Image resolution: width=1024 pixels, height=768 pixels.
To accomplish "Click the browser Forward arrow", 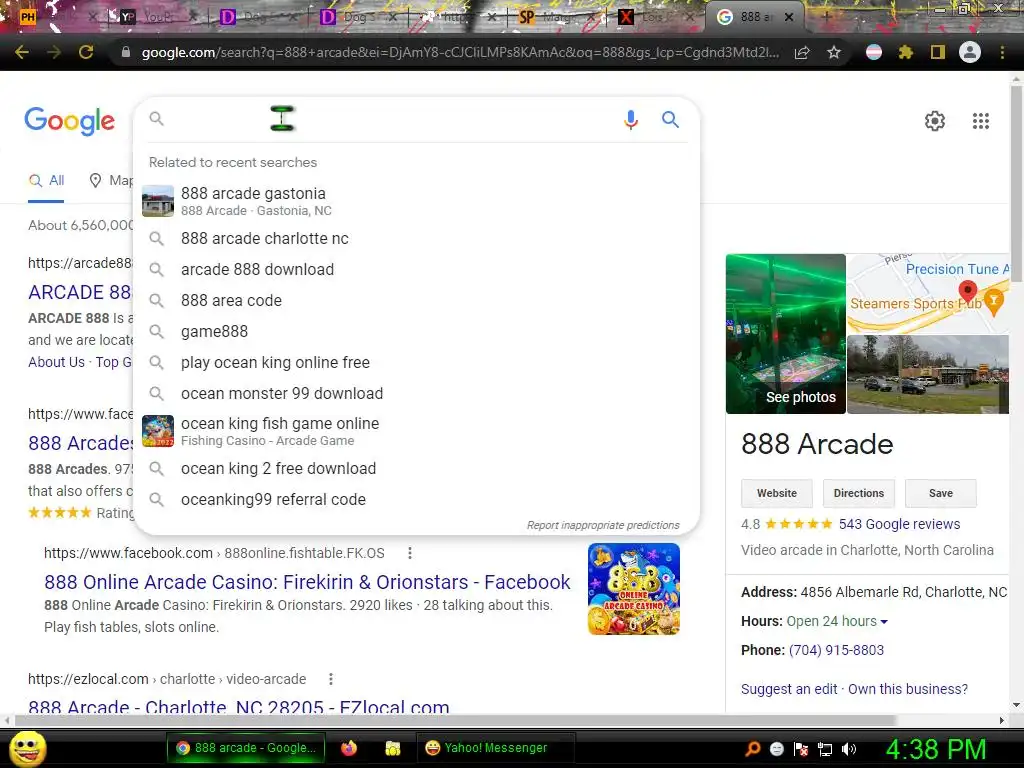I will pyautogui.click(x=54, y=52).
